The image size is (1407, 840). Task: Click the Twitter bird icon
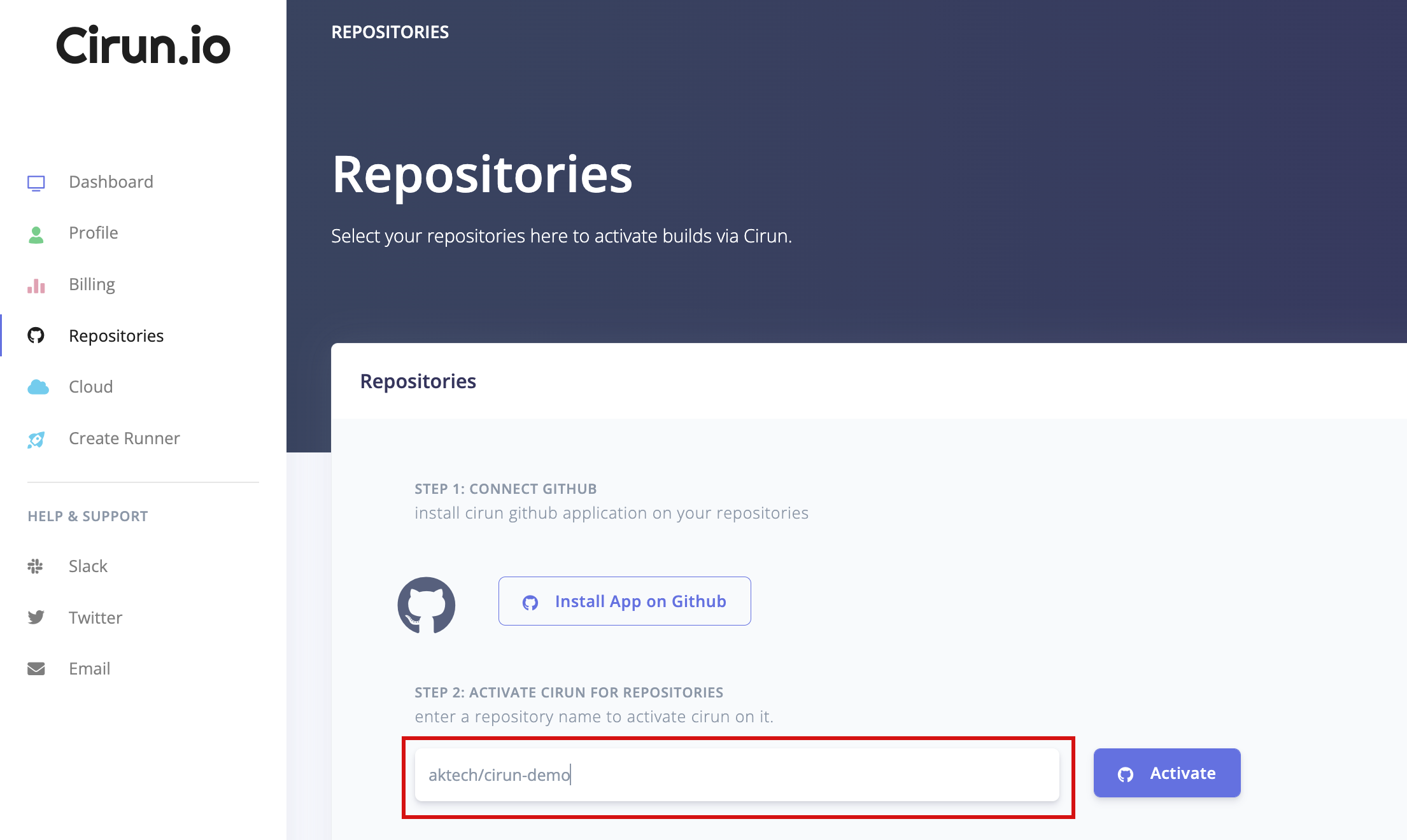(x=36, y=617)
